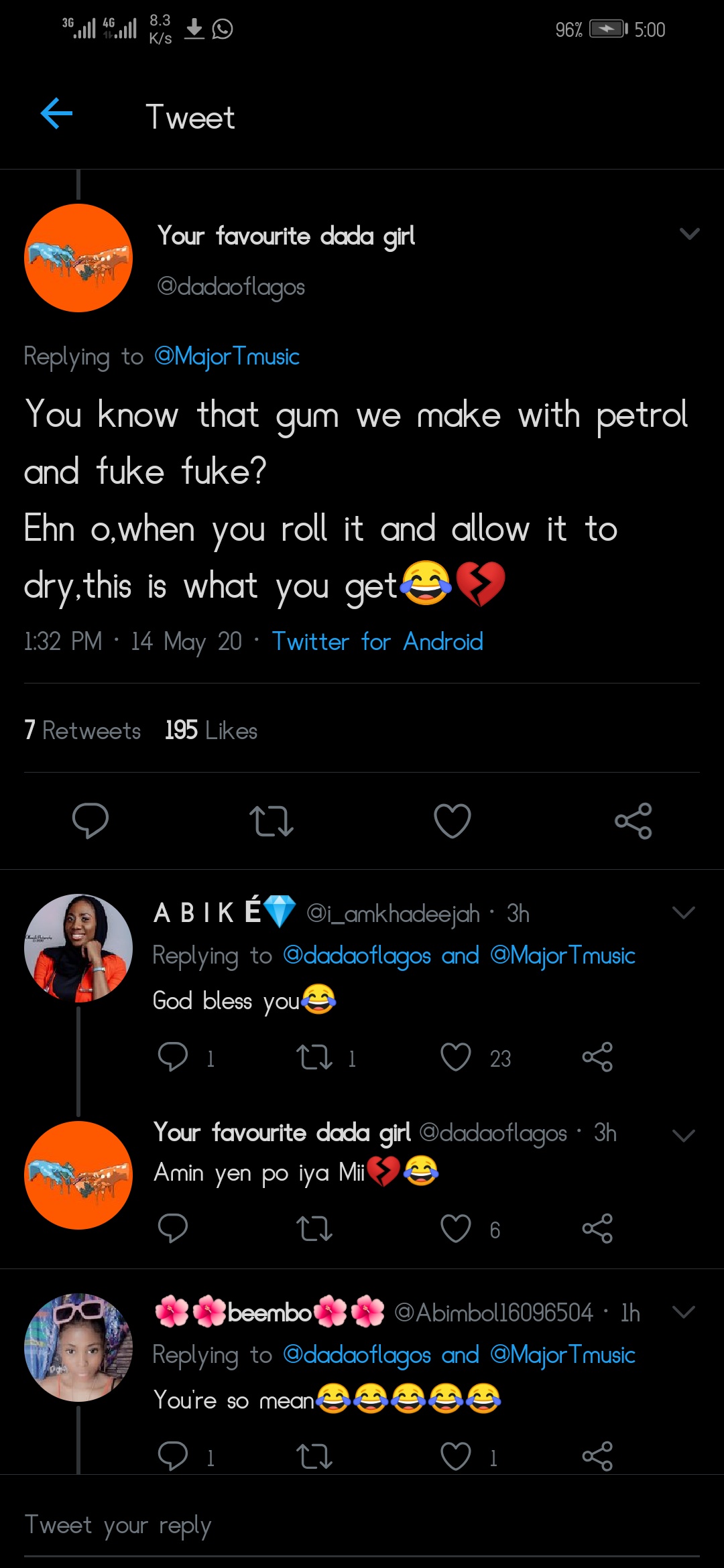Share the 'Amin yen po iya Mii' reply

(x=597, y=1228)
